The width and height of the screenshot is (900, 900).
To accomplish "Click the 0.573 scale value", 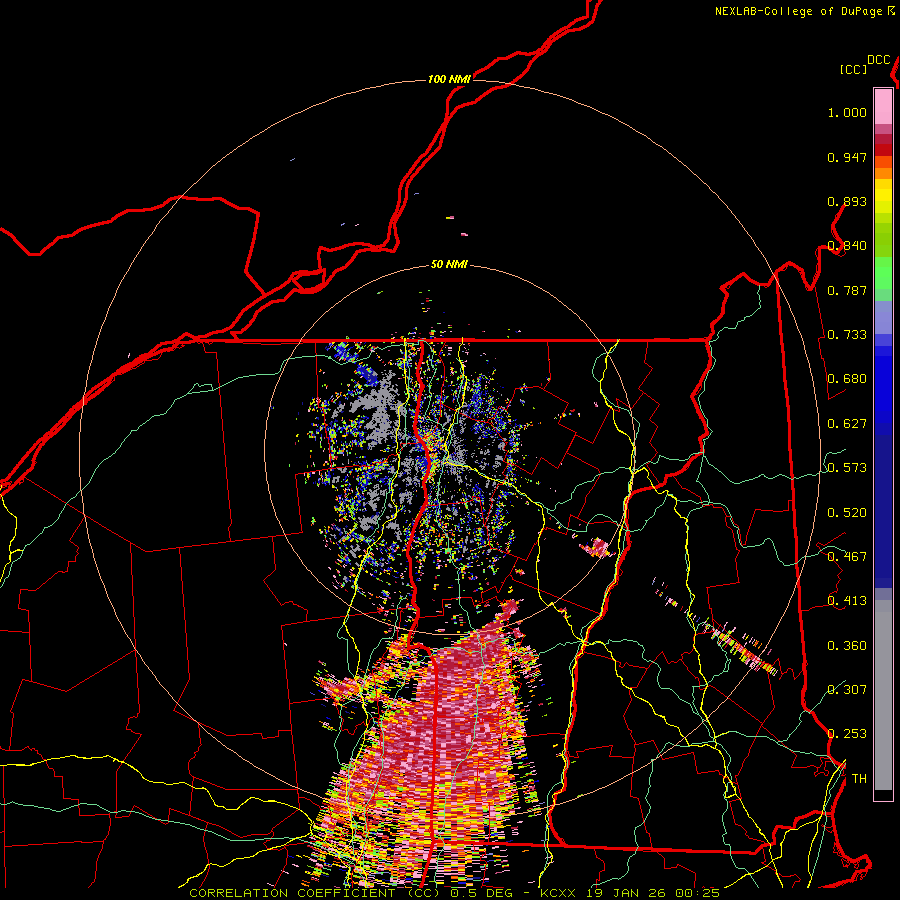I will click(847, 468).
